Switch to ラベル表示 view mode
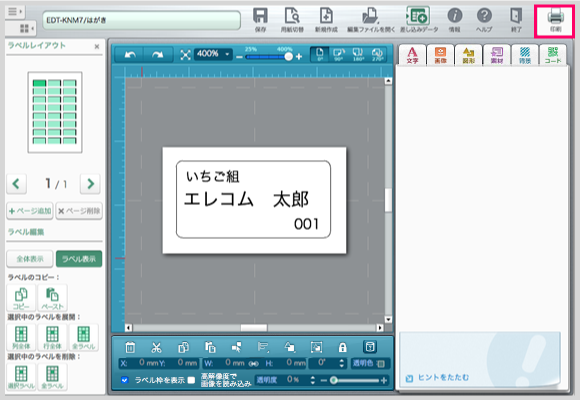Viewport: 580px width, 400px height. [79, 259]
